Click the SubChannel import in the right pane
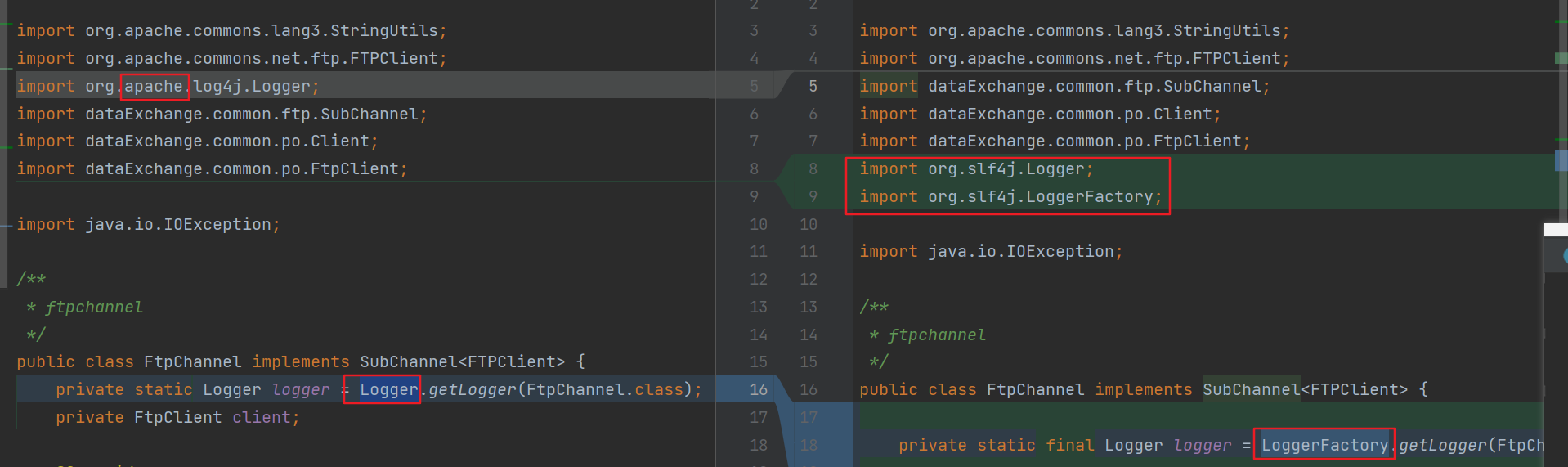 click(x=1064, y=86)
